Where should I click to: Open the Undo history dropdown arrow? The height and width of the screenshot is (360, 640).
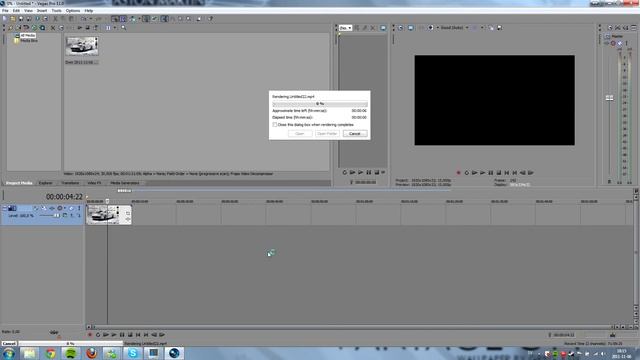pos(91,19)
